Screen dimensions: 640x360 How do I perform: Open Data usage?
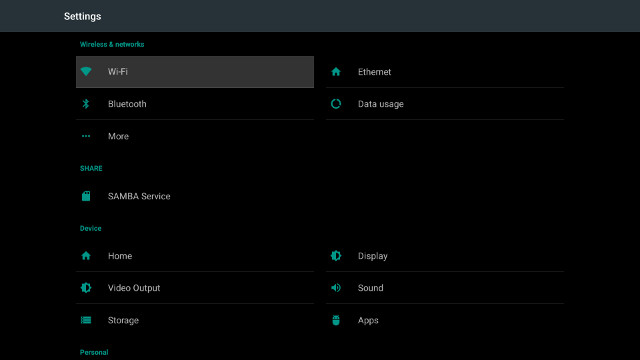(x=445, y=104)
